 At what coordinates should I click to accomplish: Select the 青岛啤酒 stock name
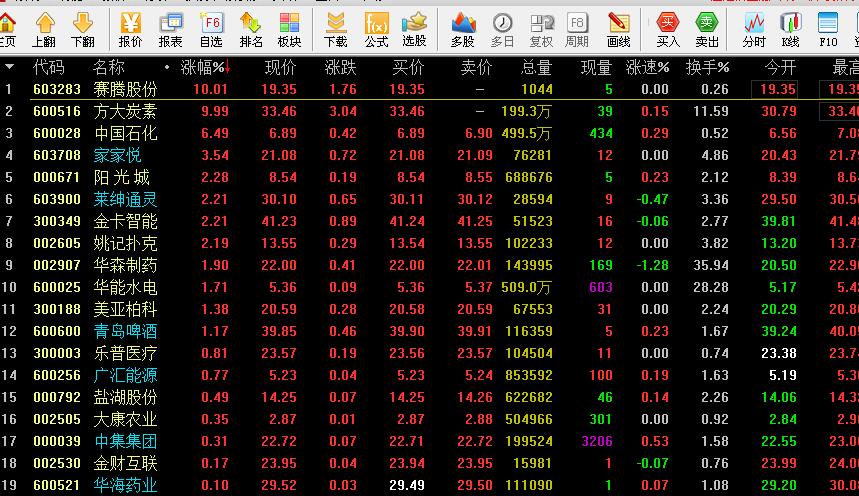(125, 331)
